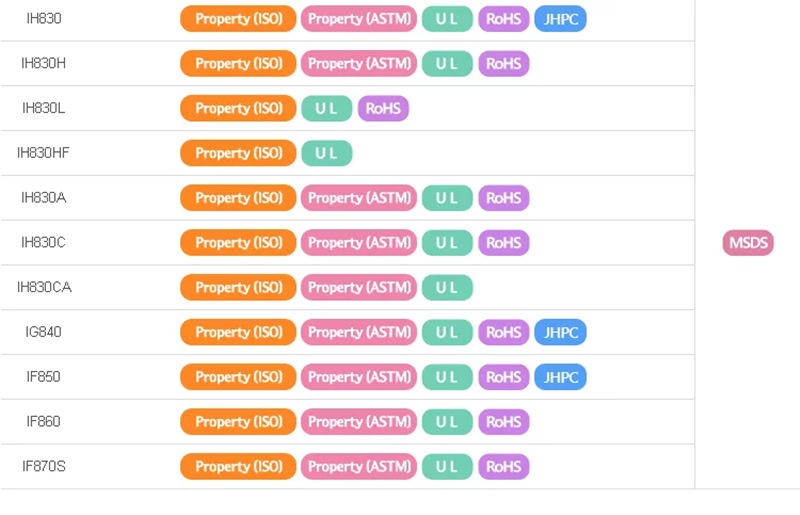Open Property (ASTM) for IF860

pos(358,422)
